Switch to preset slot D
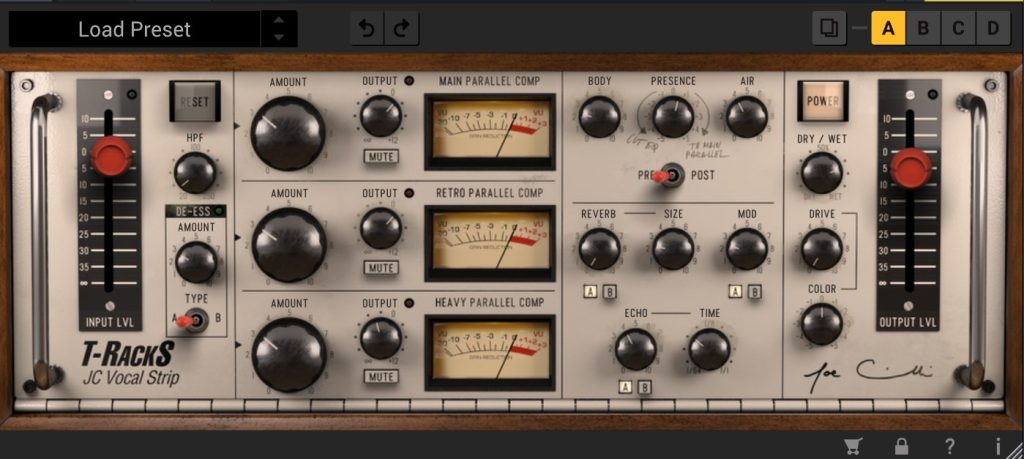This screenshot has width=1024, height=459. pos(993,28)
